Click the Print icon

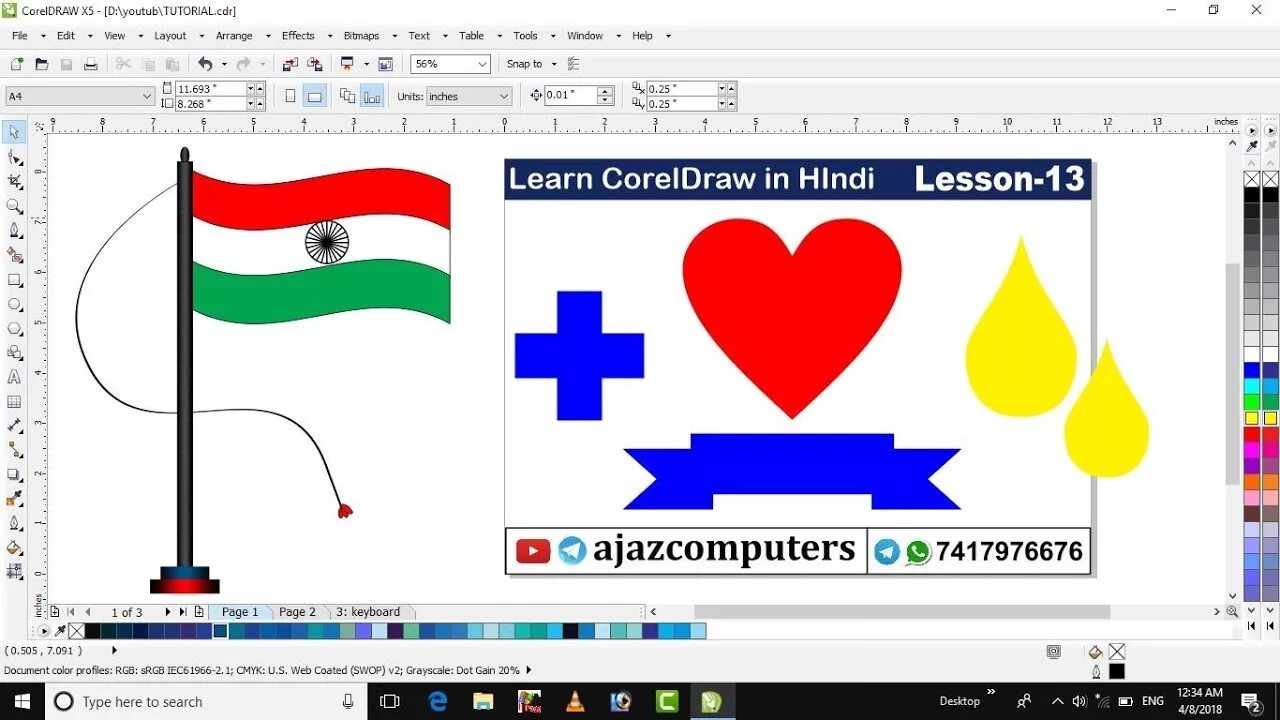click(x=91, y=64)
